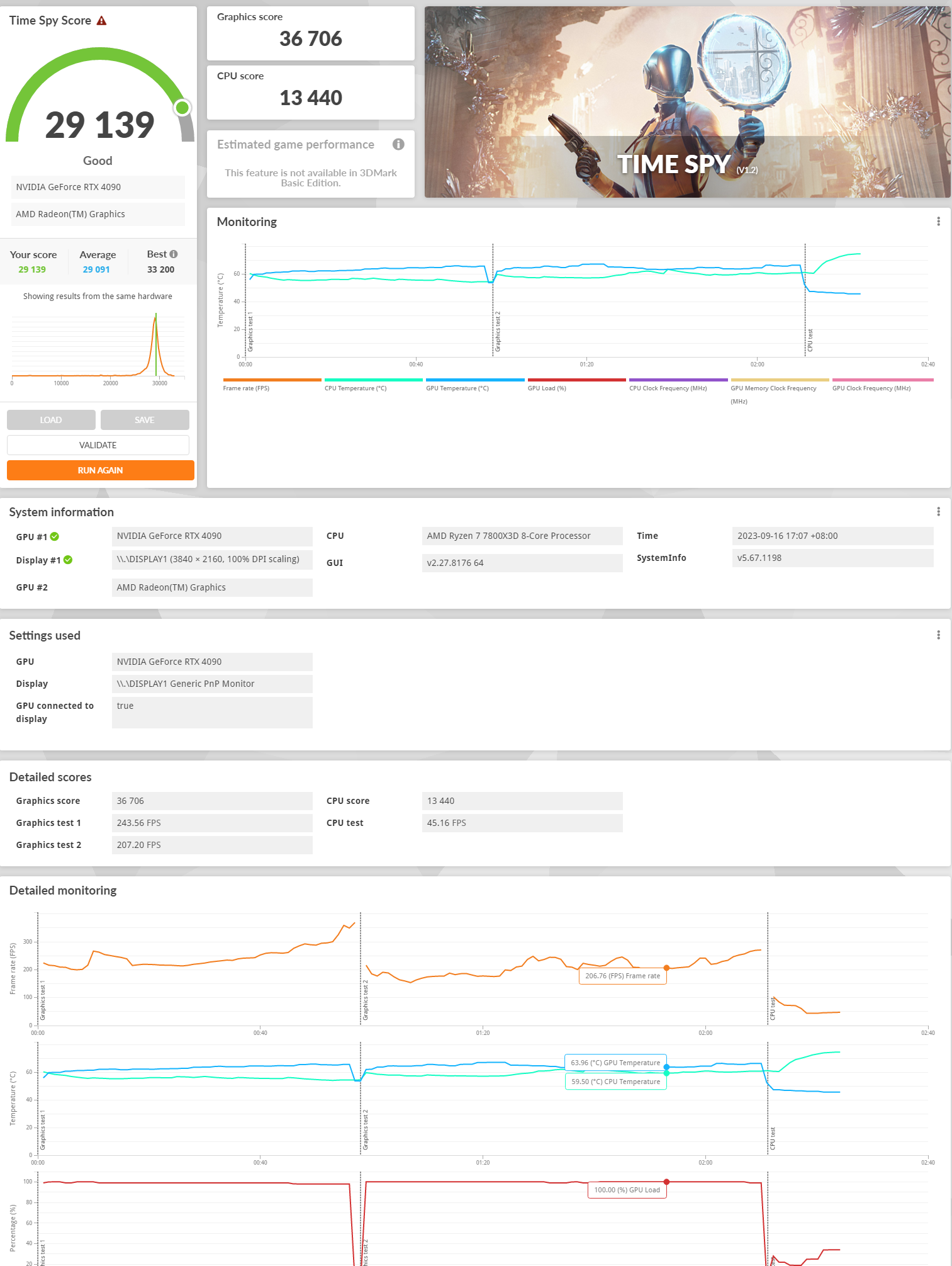Click the AMD Ryzen 7 7800X3D CPU field
Image resolution: width=952 pixels, height=1266 pixels.
point(522,536)
